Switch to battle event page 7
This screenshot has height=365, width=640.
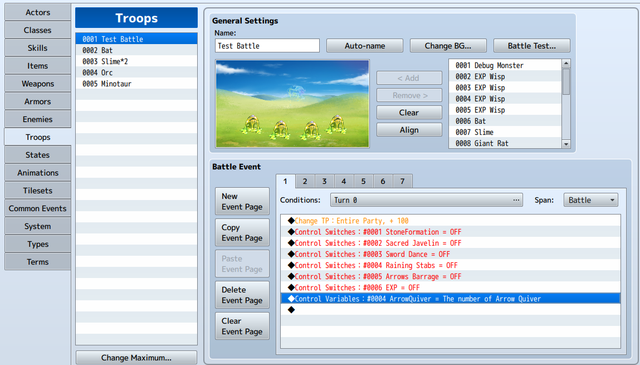tap(402, 181)
